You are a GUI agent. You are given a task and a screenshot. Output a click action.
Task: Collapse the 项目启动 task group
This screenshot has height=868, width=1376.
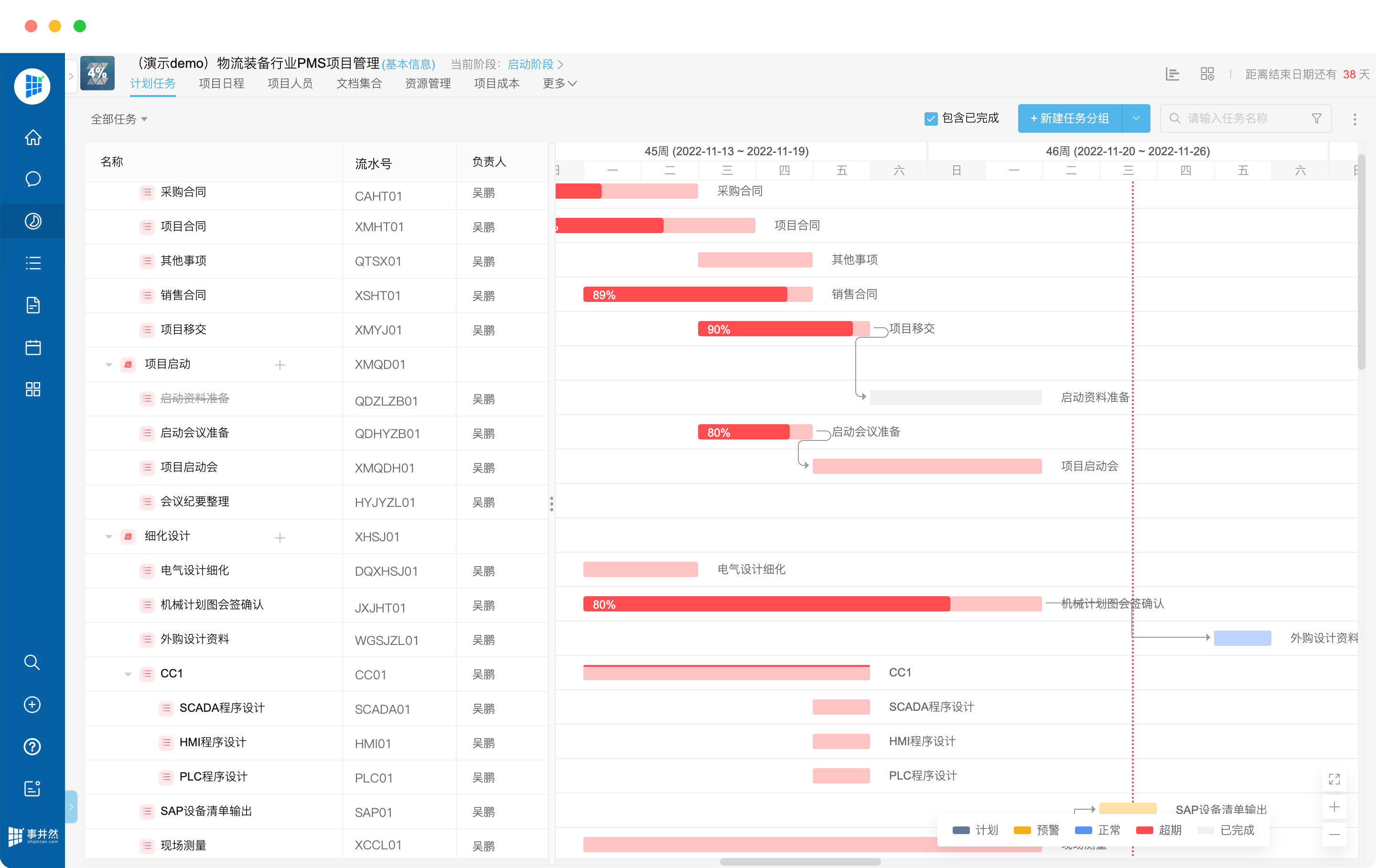pyautogui.click(x=108, y=364)
